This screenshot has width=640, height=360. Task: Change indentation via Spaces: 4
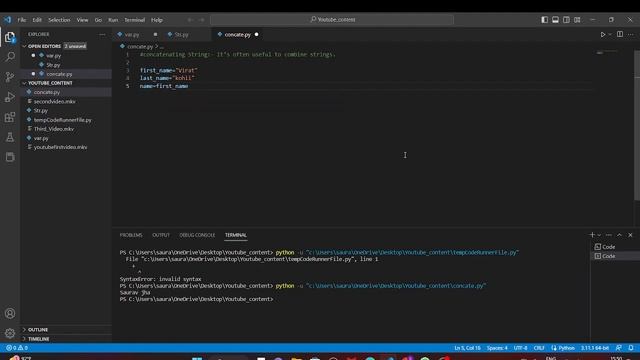497,348
